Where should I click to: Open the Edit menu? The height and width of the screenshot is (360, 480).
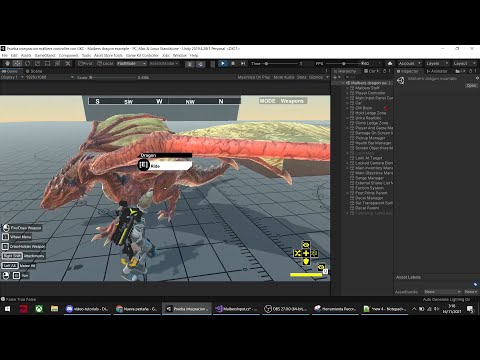point(14,55)
